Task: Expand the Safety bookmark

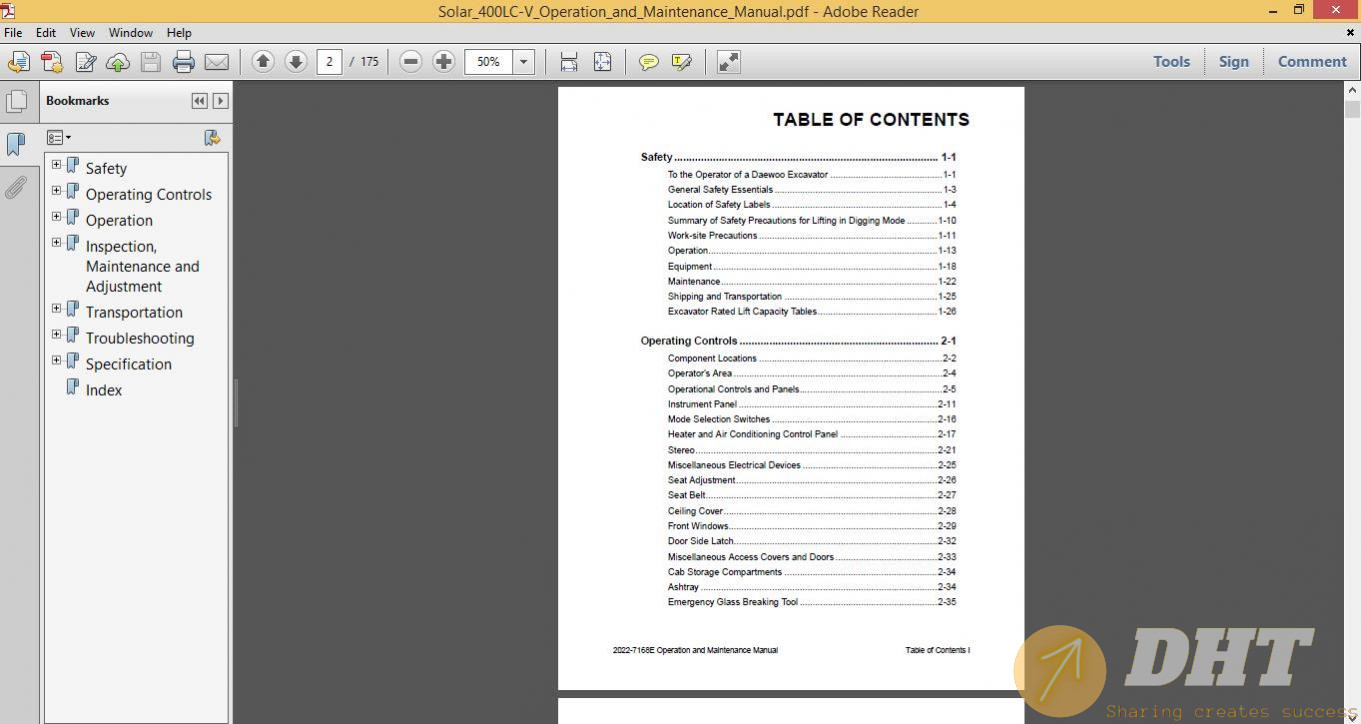Action: pyautogui.click(x=56, y=165)
